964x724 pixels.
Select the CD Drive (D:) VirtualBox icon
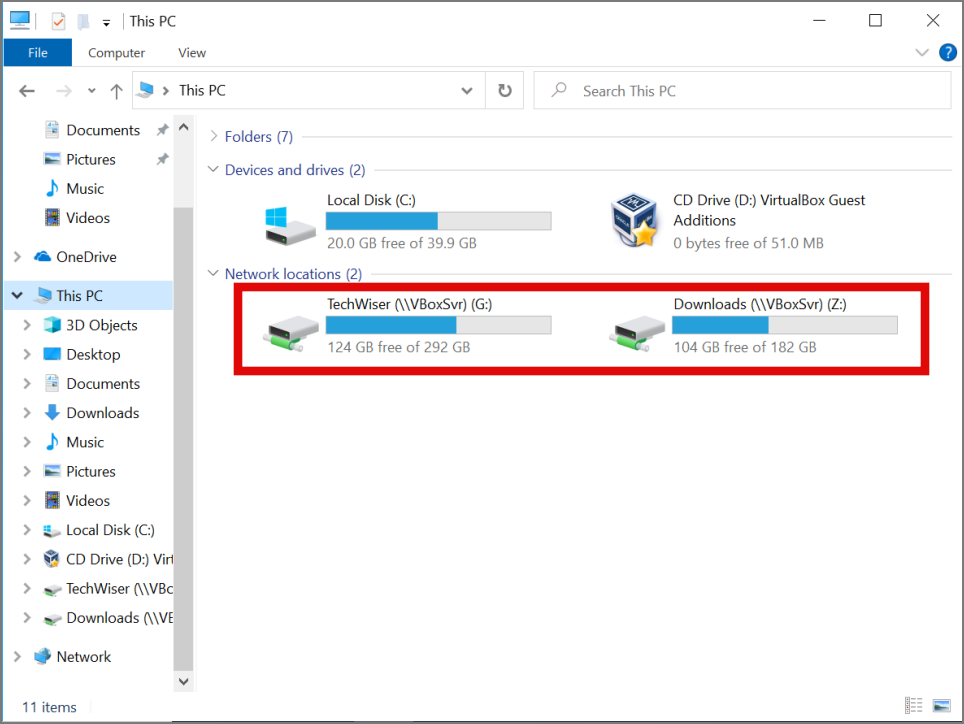[634, 221]
